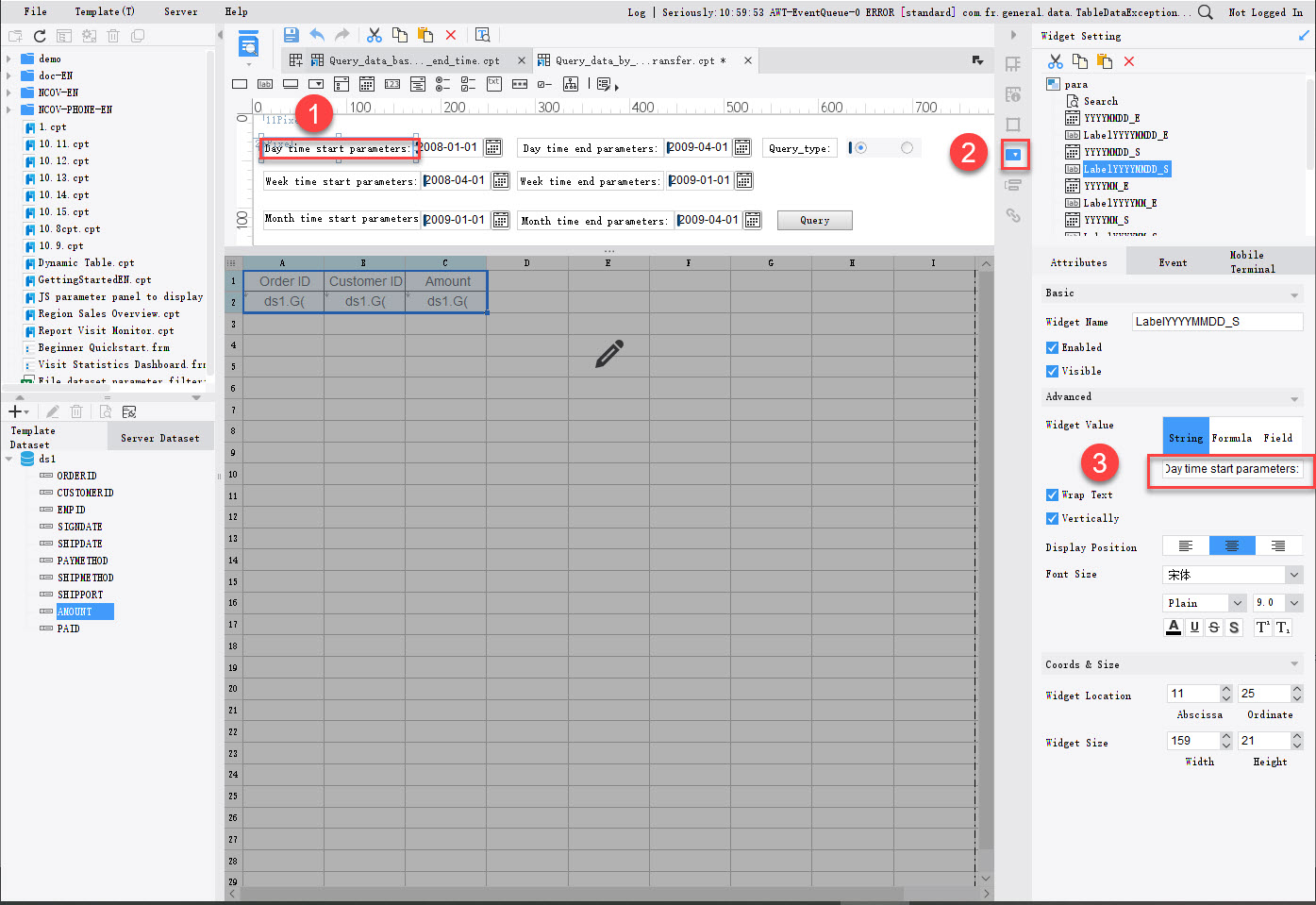Insert a tree view widget from widget bar
Image resolution: width=1316 pixels, height=905 pixels.
pos(571,84)
